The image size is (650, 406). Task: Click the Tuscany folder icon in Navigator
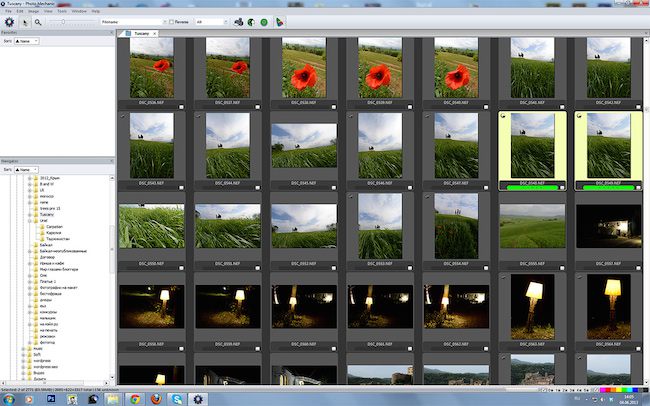pos(36,214)
